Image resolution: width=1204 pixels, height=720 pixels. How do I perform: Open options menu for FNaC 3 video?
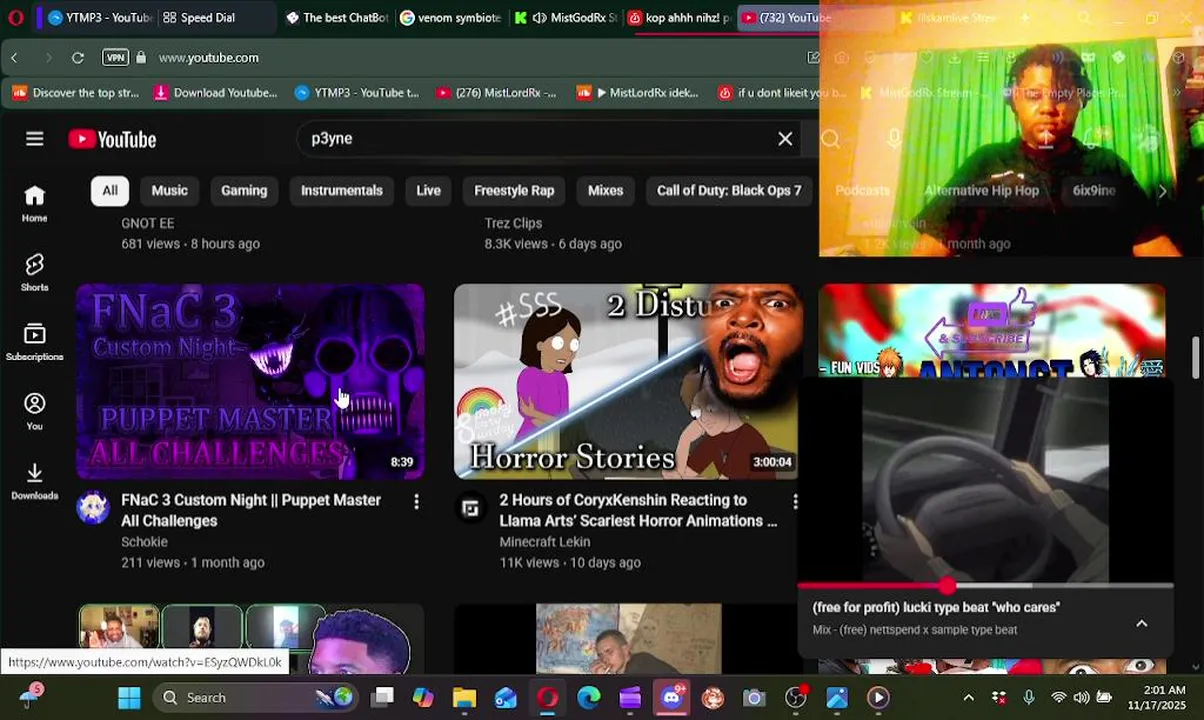[x=417, y=501]
